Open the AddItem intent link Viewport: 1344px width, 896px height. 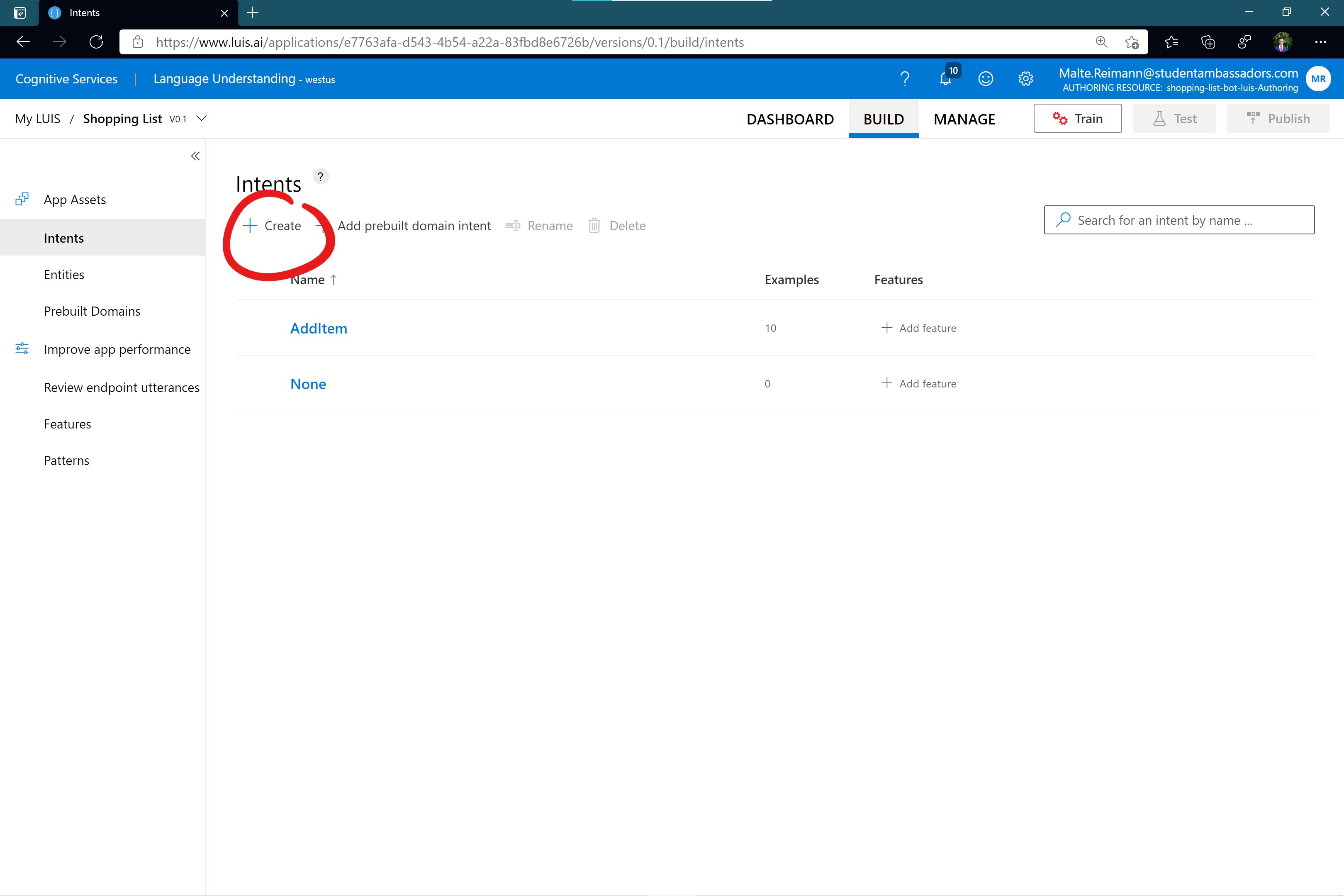(318, 329)
